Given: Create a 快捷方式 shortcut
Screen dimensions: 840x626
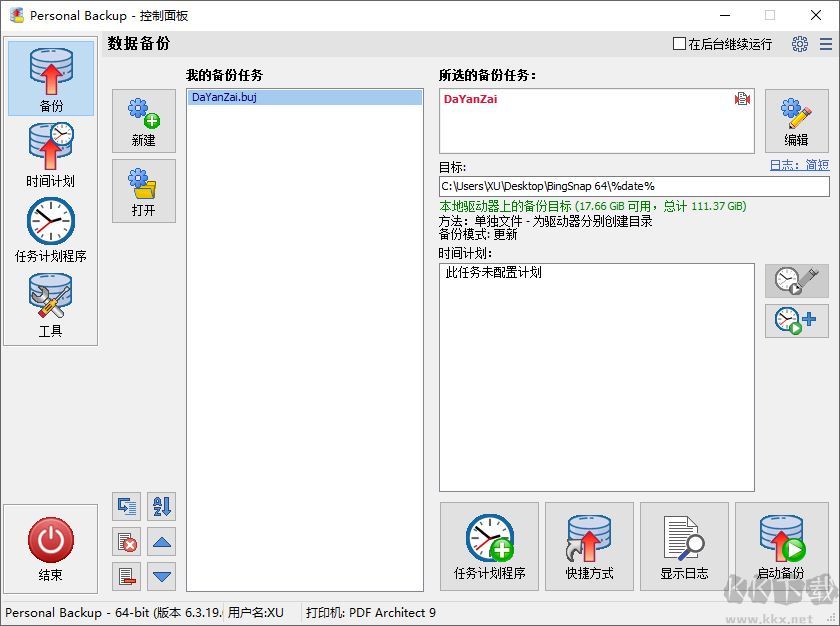Looking at the screenshot, I should click(589, 546).
